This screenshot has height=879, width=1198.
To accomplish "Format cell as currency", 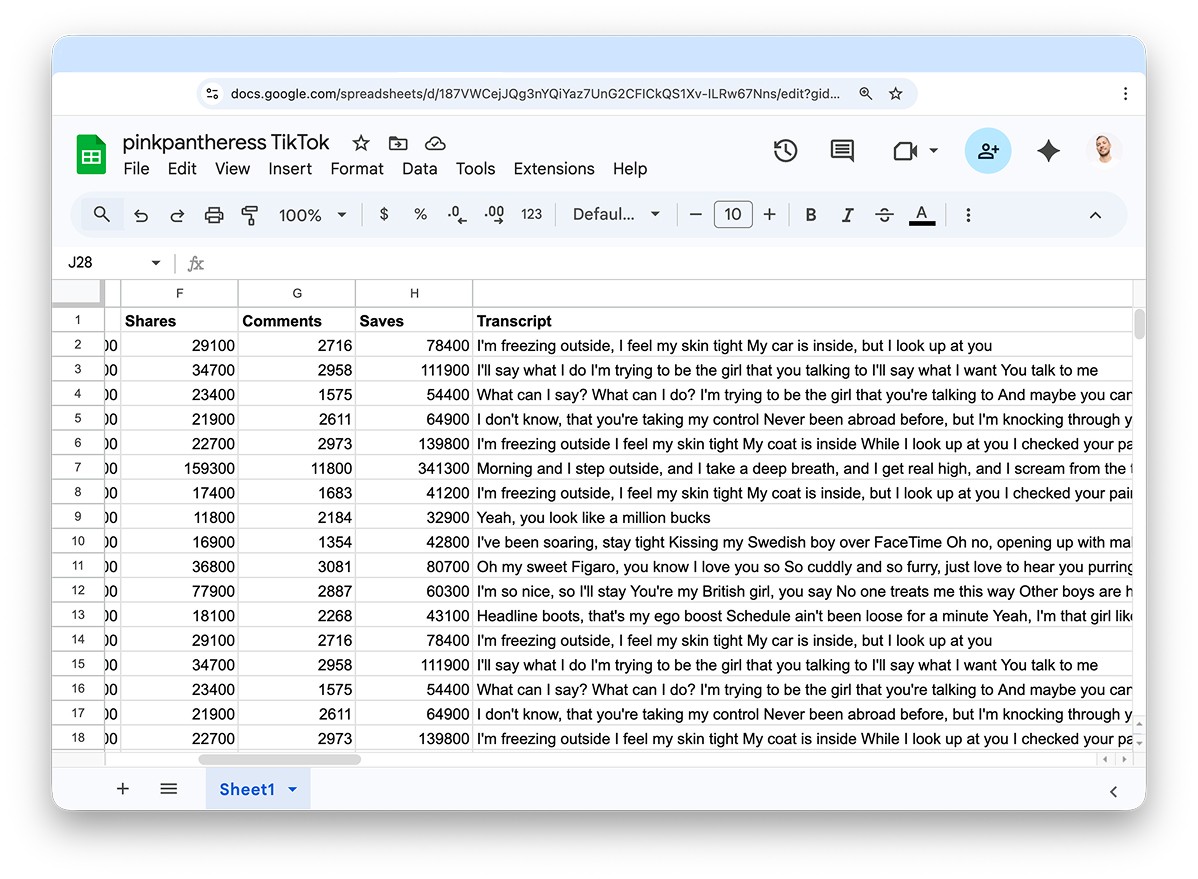I will click(384, 215).
